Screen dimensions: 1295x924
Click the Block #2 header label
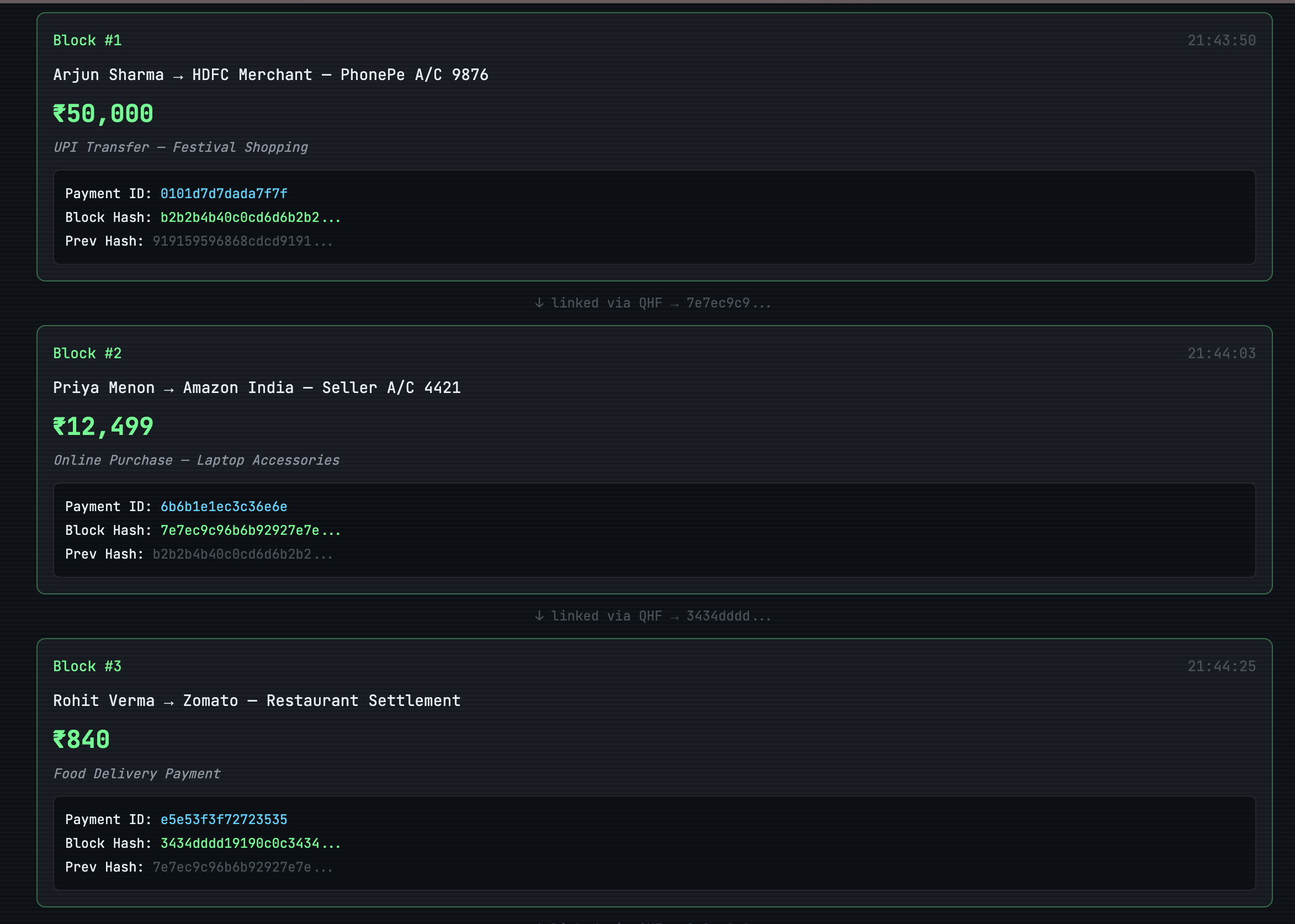87,353
